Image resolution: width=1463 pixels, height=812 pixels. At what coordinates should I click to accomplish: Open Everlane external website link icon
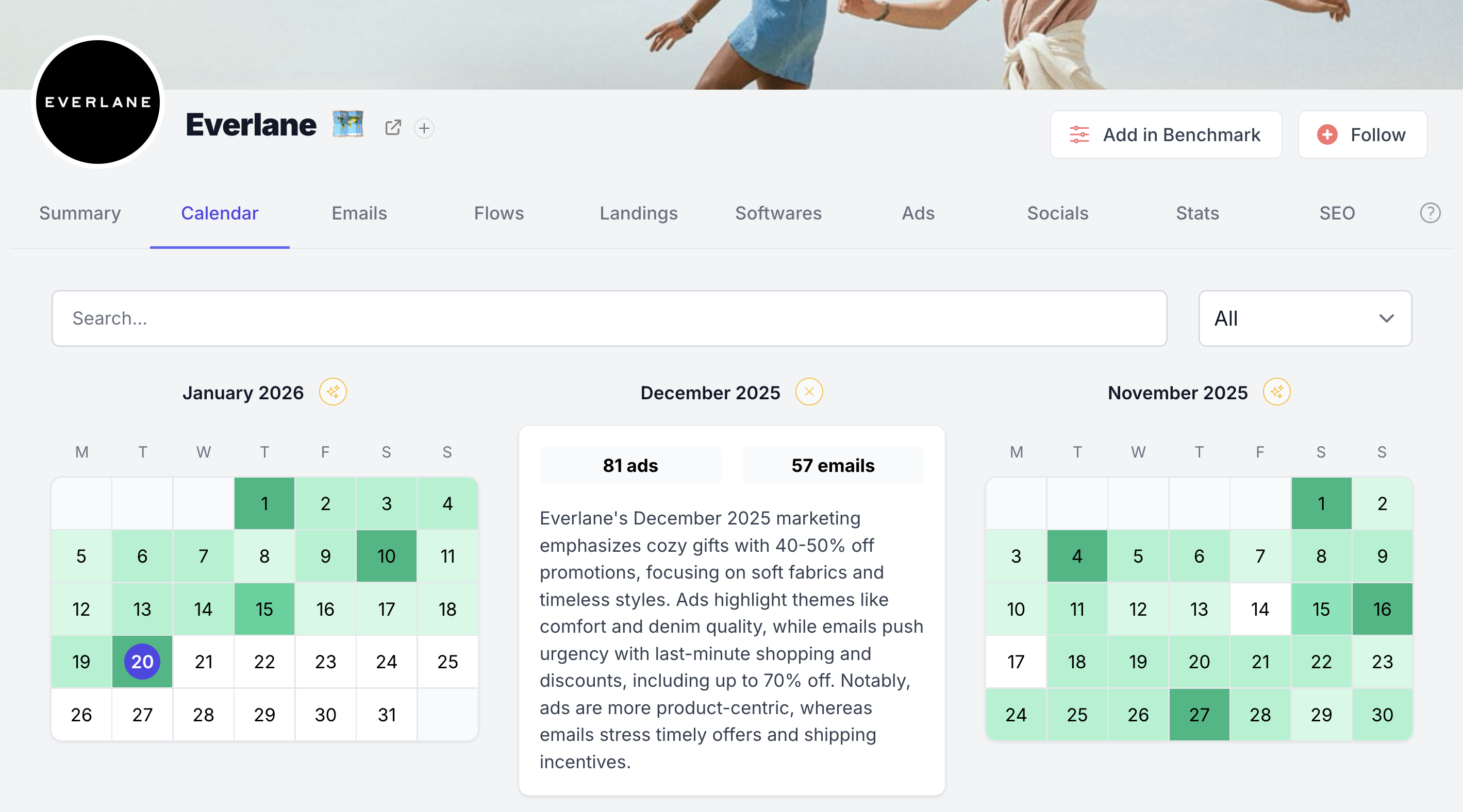393,128
